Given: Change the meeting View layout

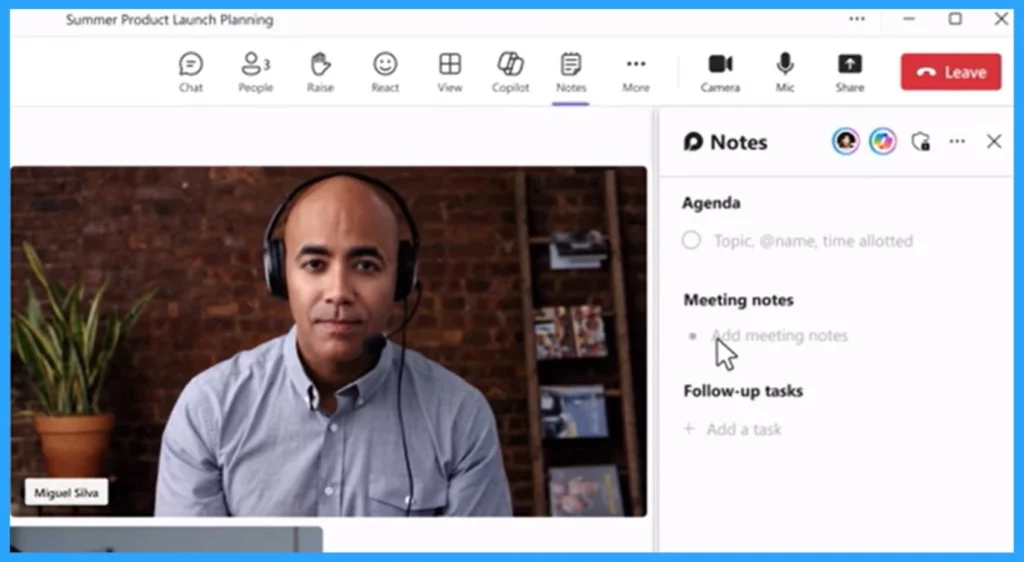Looking at the screenshot, I should [x=450, y=72].
